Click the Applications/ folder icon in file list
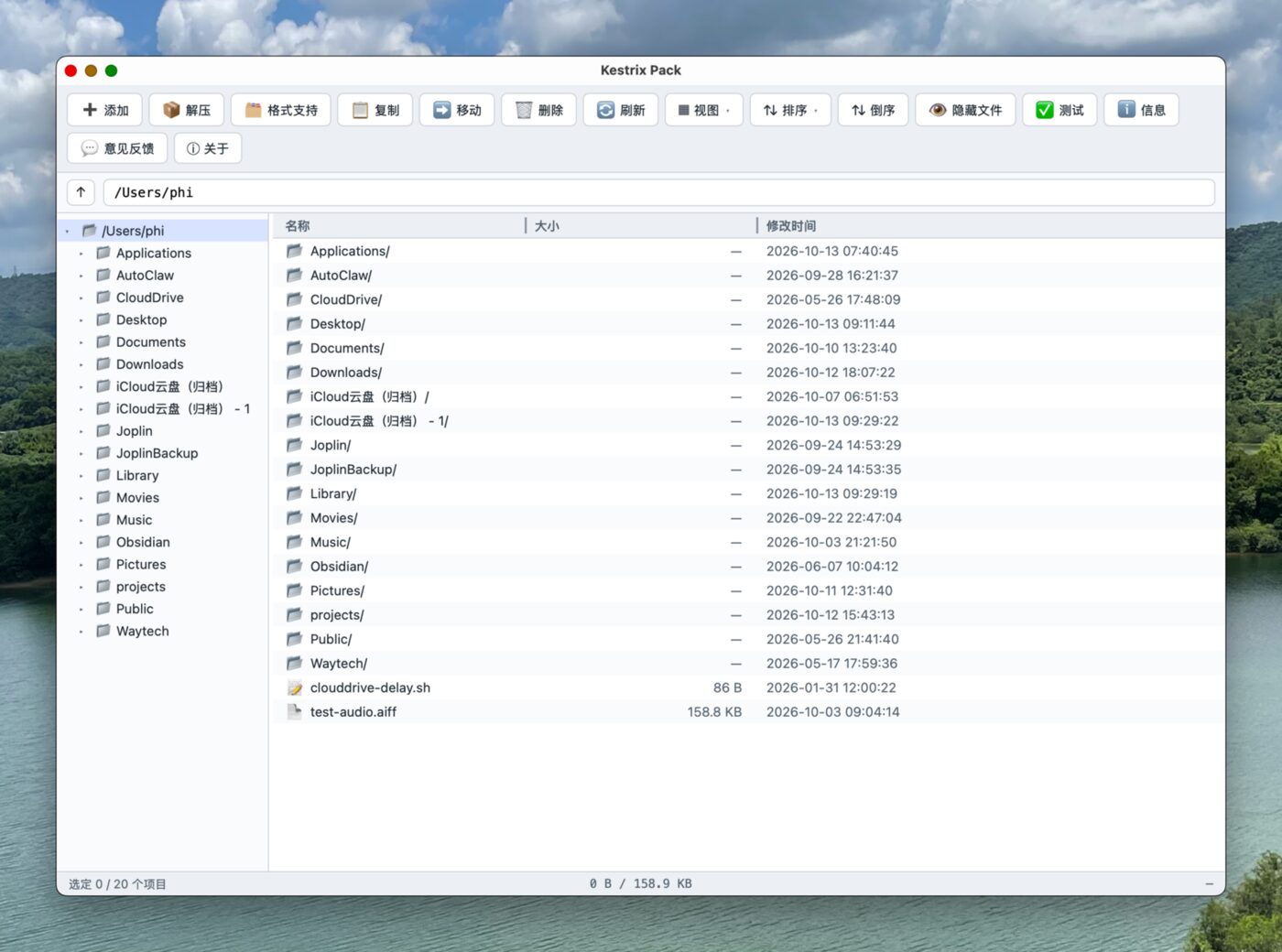1282x952 pixels. coord(294,251)
